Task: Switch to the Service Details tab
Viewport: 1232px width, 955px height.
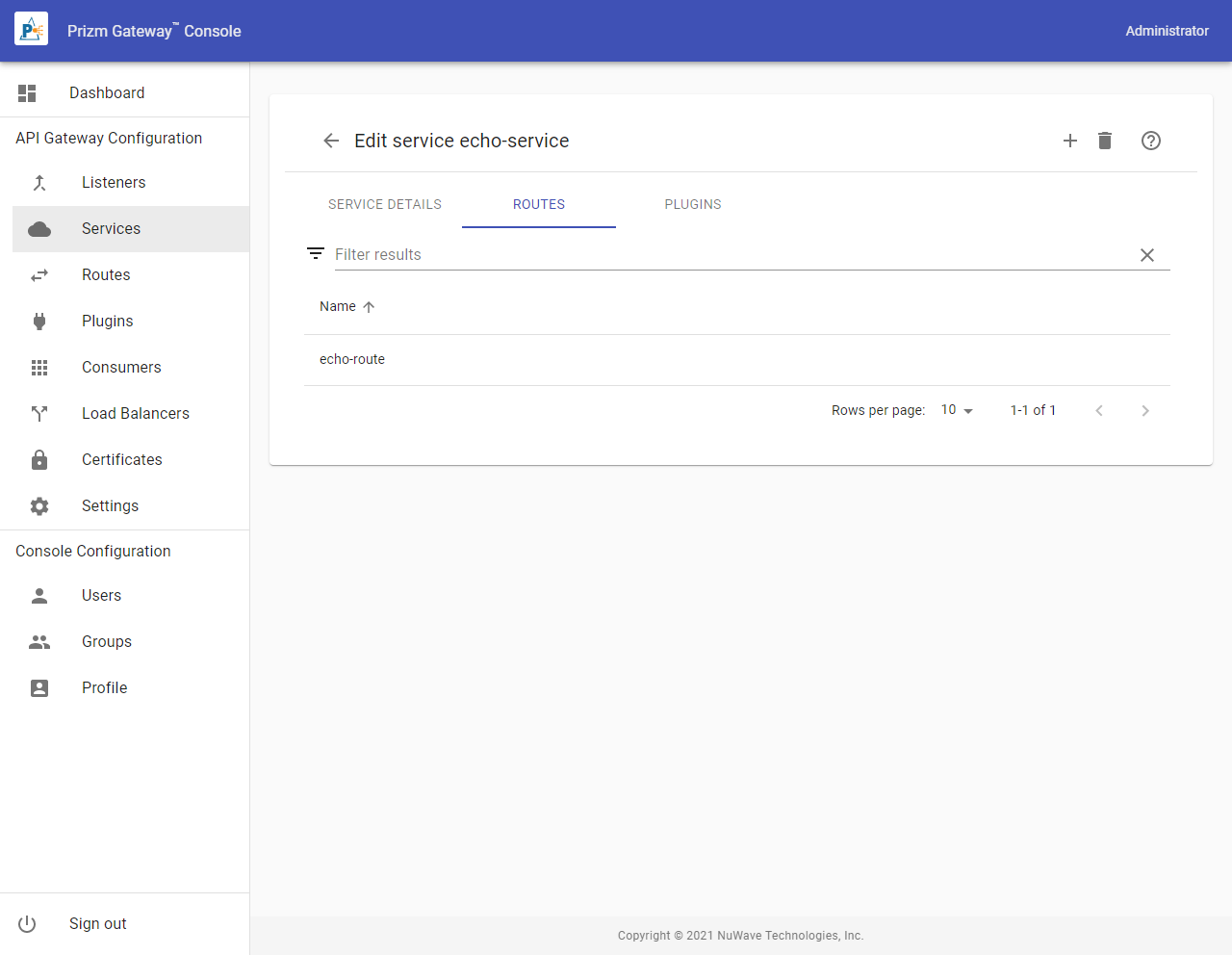Action: click(x=385, y=205)
